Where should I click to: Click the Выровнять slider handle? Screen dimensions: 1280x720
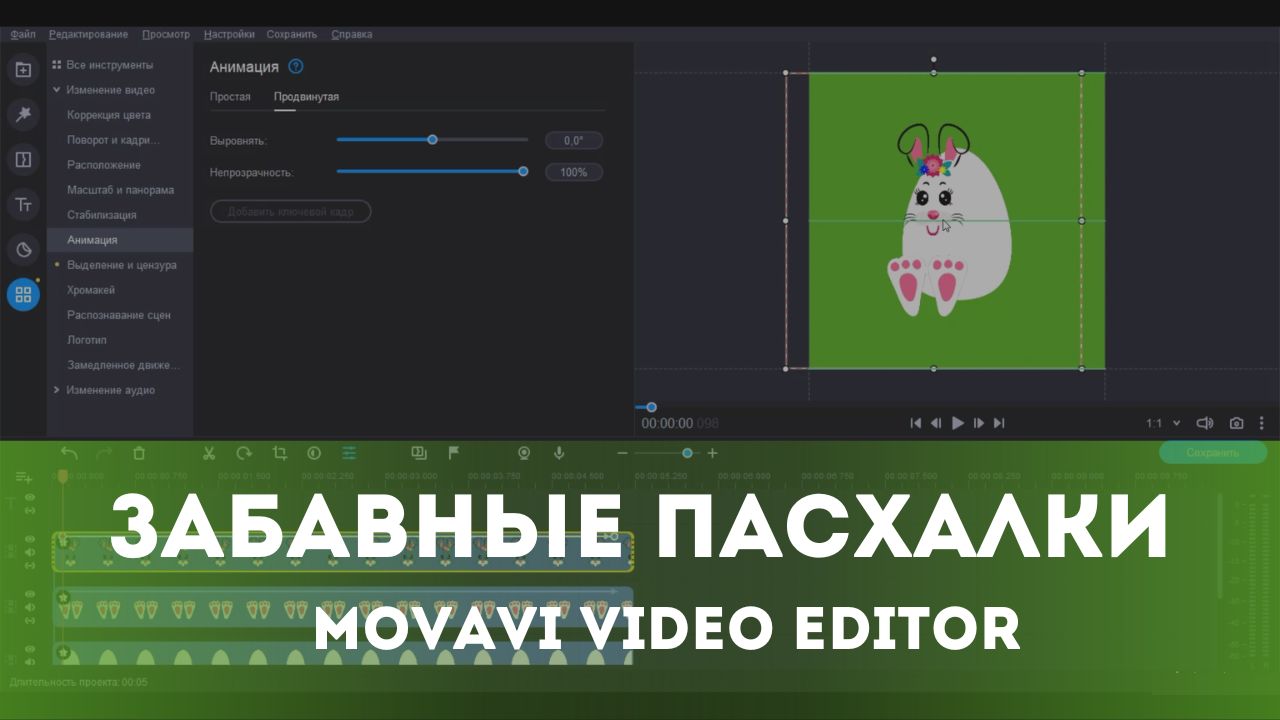432,140
